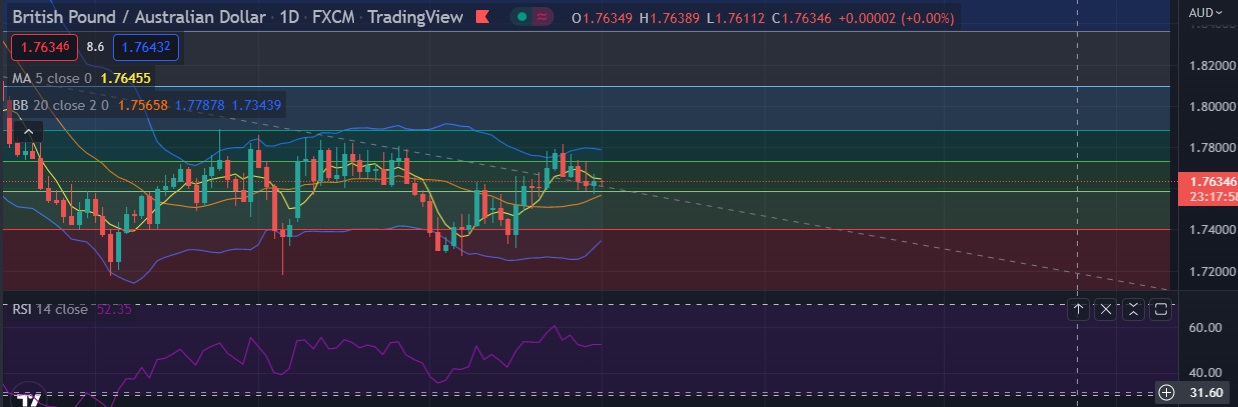Click the BB lower band value 1.73439
The height and width of the screenshot is (407, 1238).
(x=256, y=104)
